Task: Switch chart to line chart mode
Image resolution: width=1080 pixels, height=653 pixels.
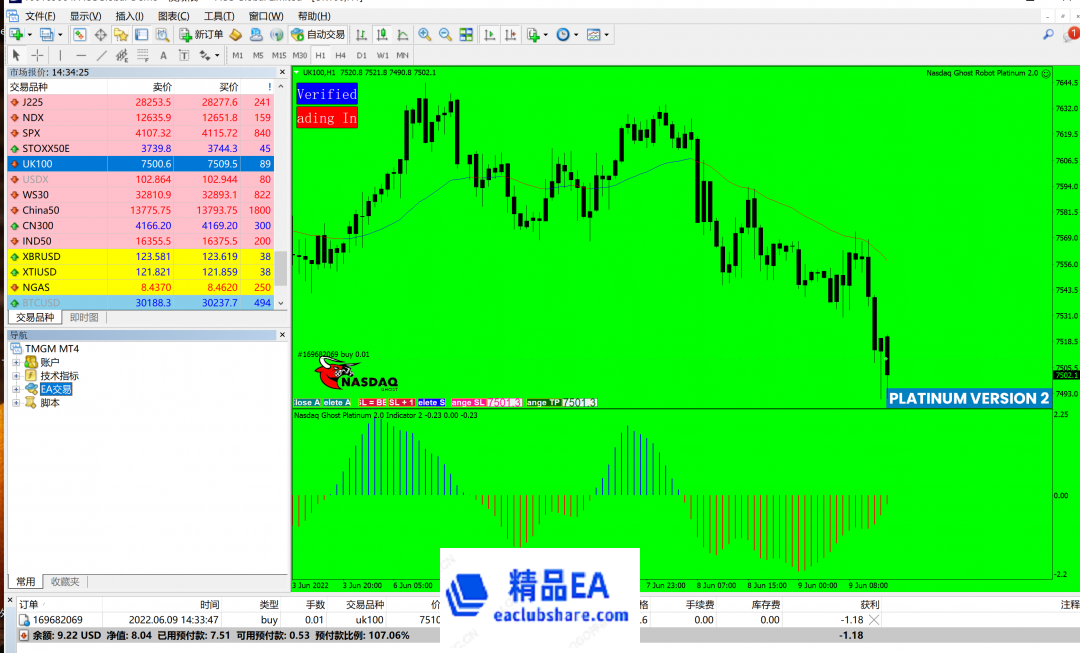Action: point(403,34)
